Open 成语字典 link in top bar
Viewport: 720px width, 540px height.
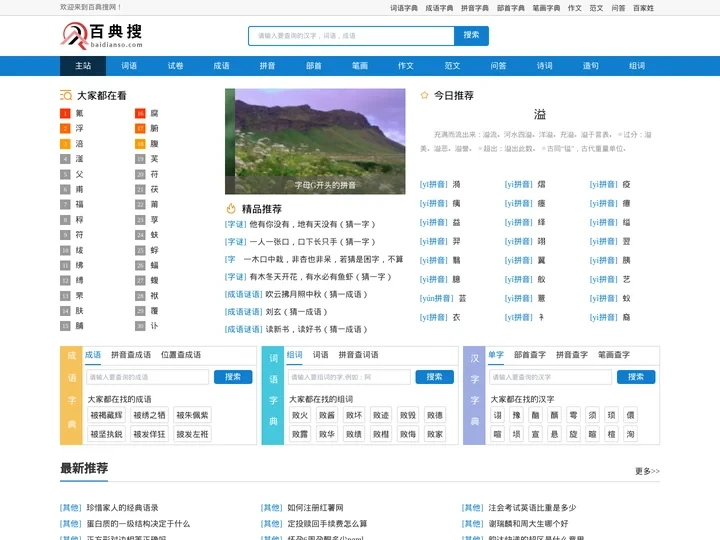click(x=439, y=8)
